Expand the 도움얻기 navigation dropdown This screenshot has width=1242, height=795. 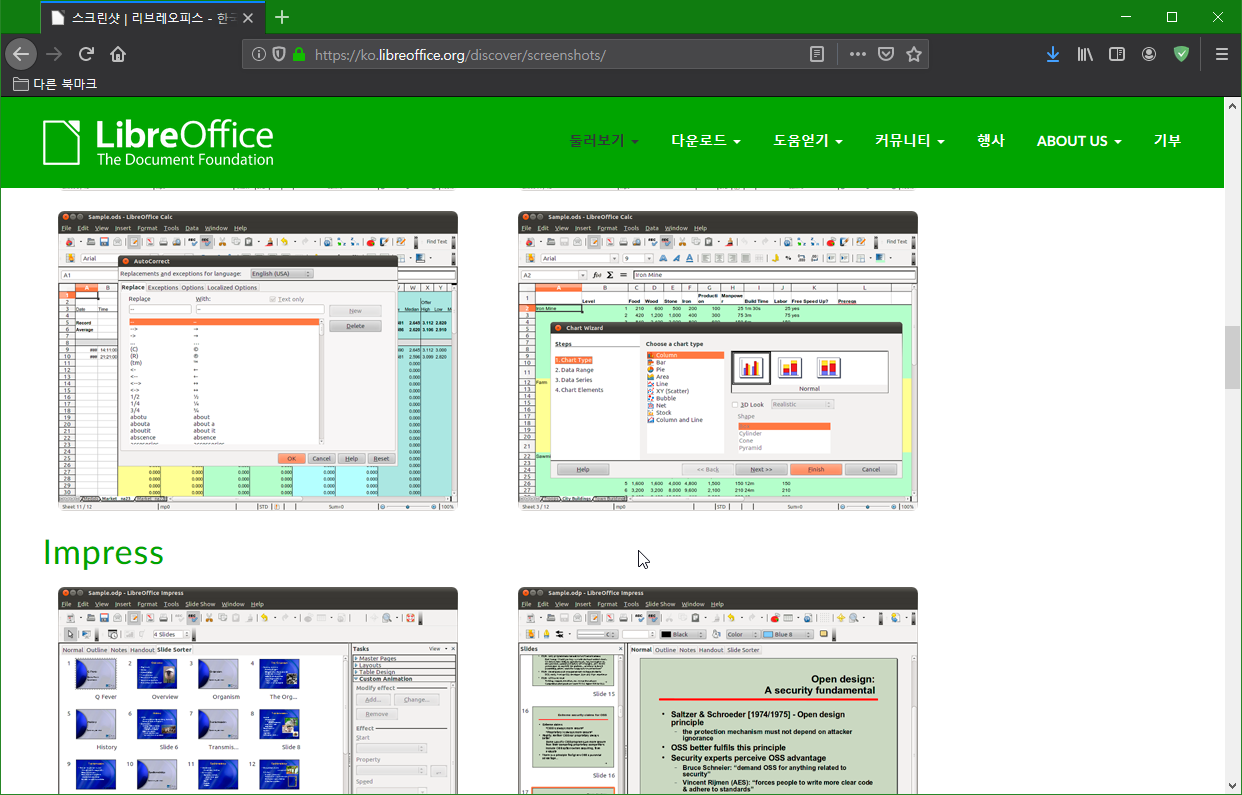[808, 141]
